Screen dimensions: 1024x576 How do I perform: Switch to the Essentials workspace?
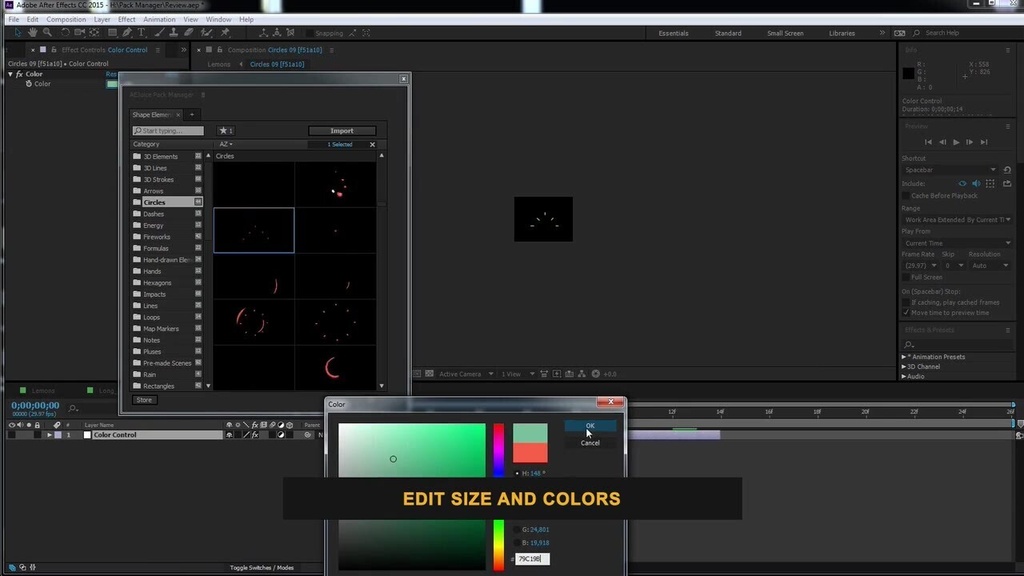(x=673, y=33)
